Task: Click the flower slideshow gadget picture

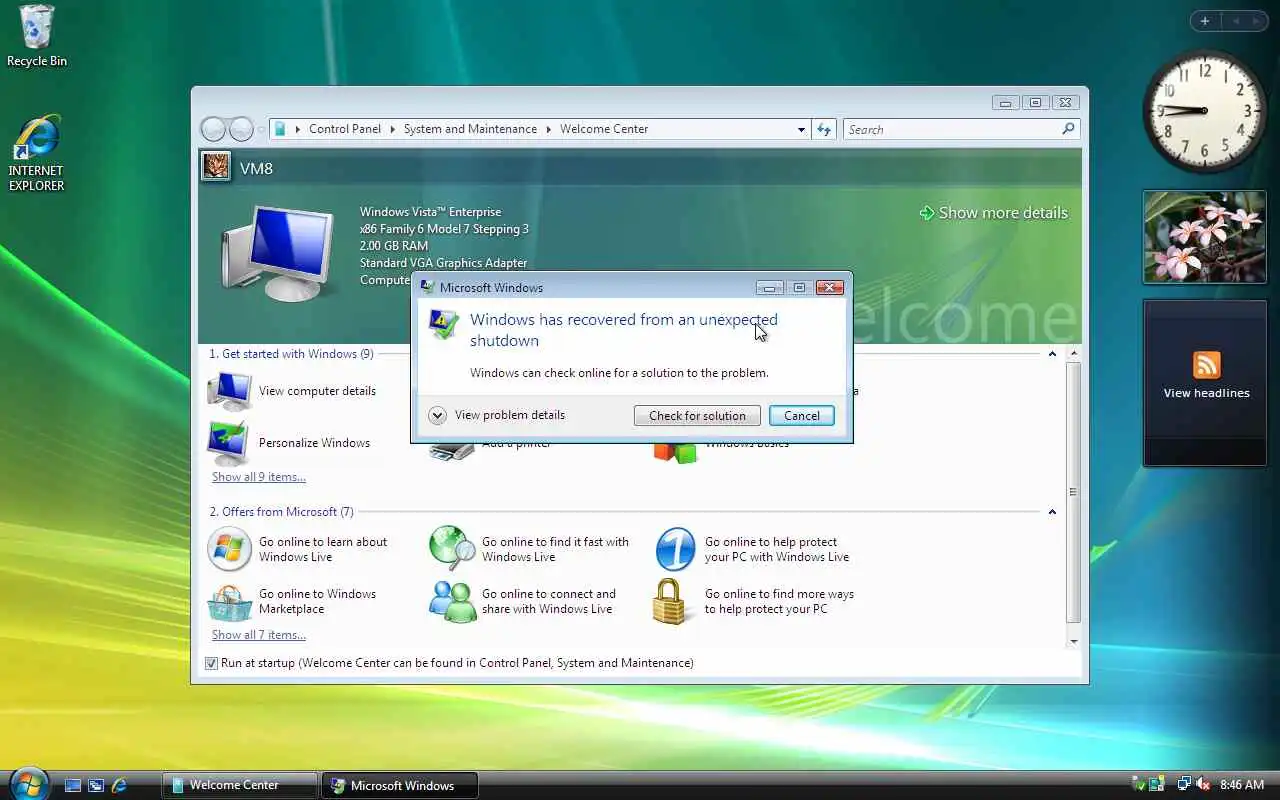Action: pos(1204,237)
